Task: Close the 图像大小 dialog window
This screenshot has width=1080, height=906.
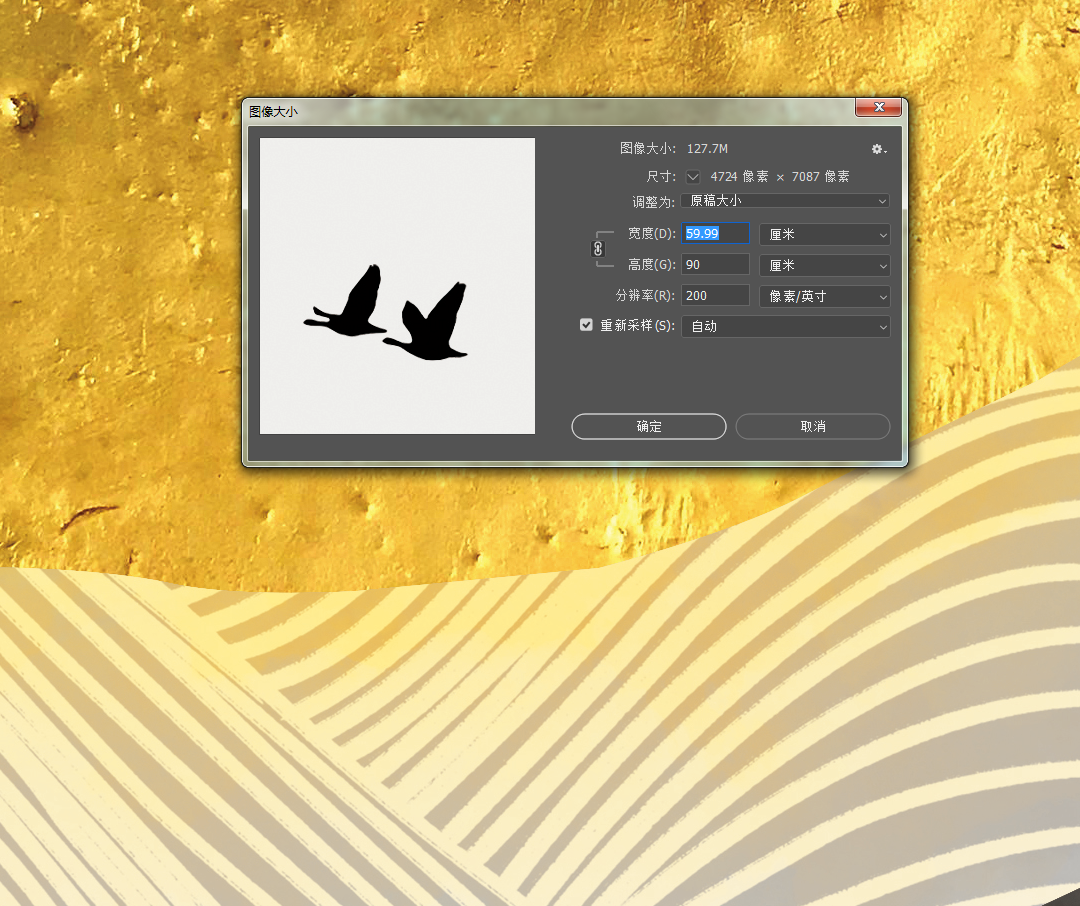Action: (878, 107)
